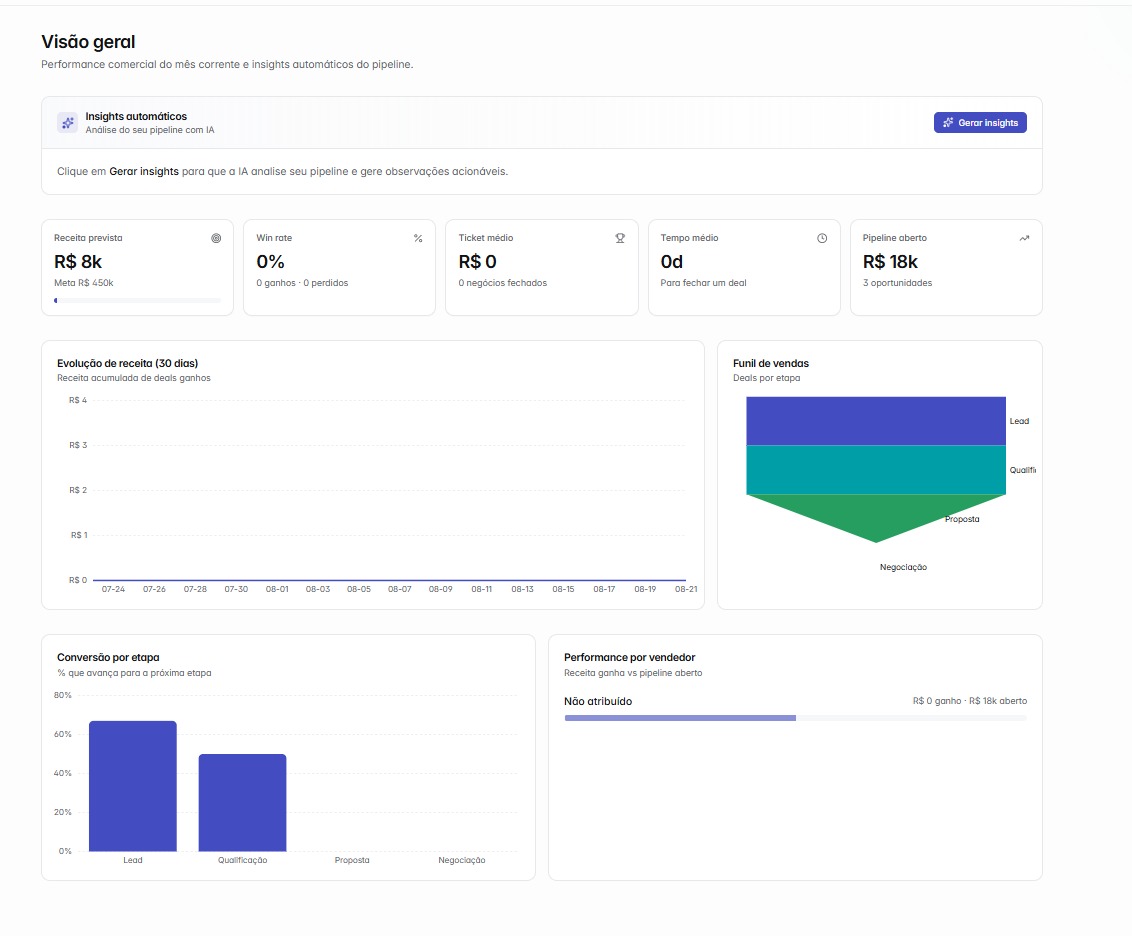Click the Ticket médio R$ 0 value
Image resolution: width=1132 pixels, height=936 pixels.
tap(477, 262)
